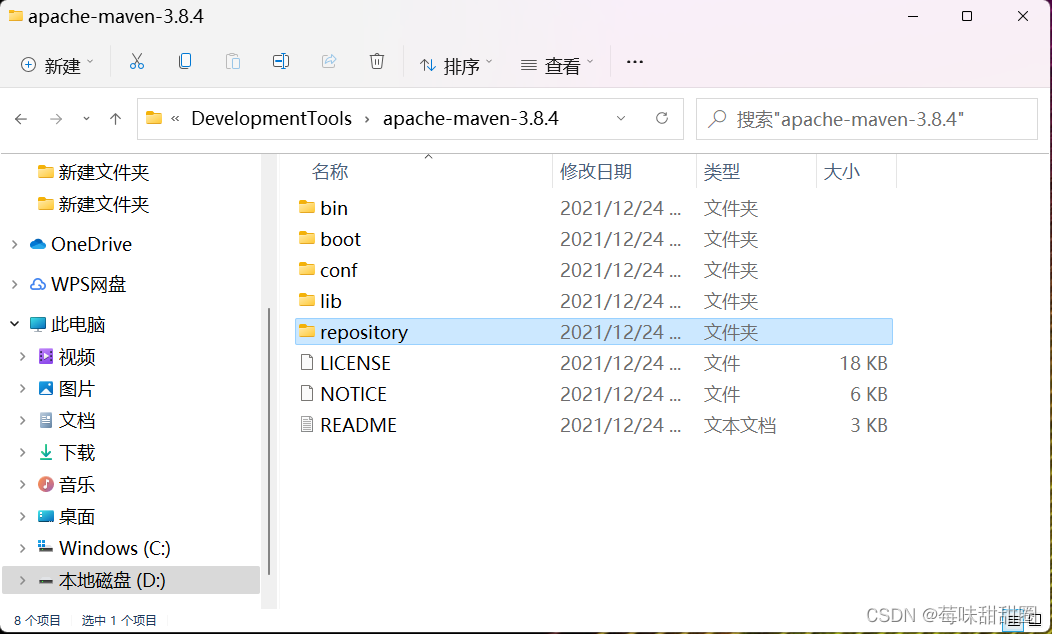Copy the repository folder to clipboard
The image size is (1052, 634).
tap(185, 61)
